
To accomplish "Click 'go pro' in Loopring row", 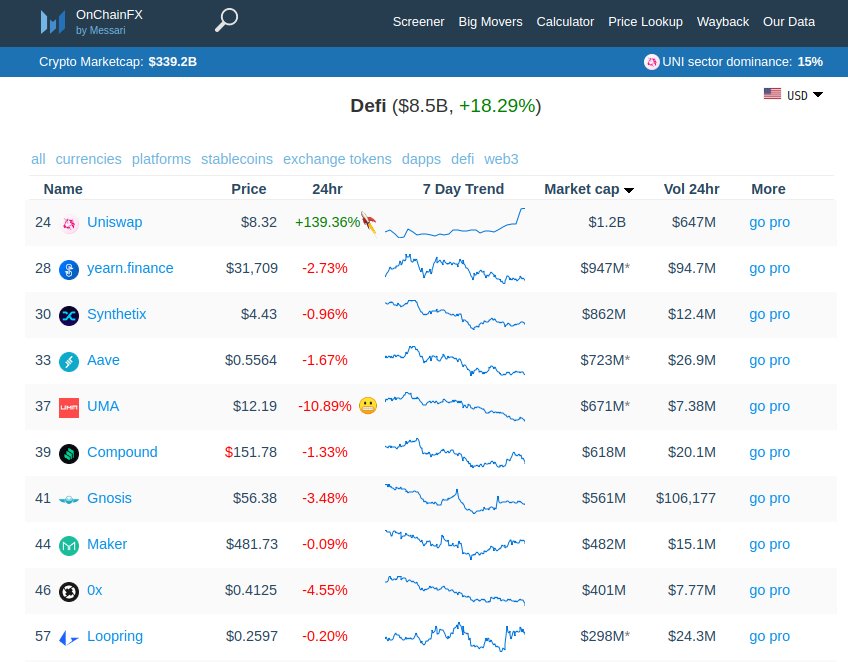I will pos(769,636).
